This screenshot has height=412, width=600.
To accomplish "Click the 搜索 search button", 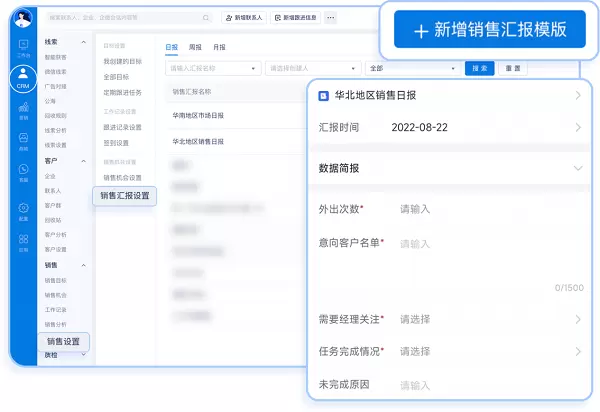I will 479,68.
